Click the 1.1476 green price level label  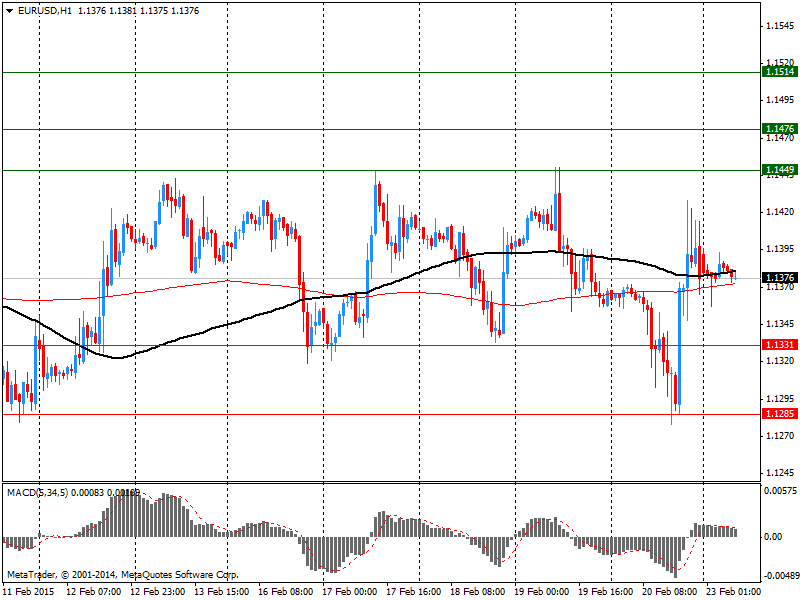[780, 129]
